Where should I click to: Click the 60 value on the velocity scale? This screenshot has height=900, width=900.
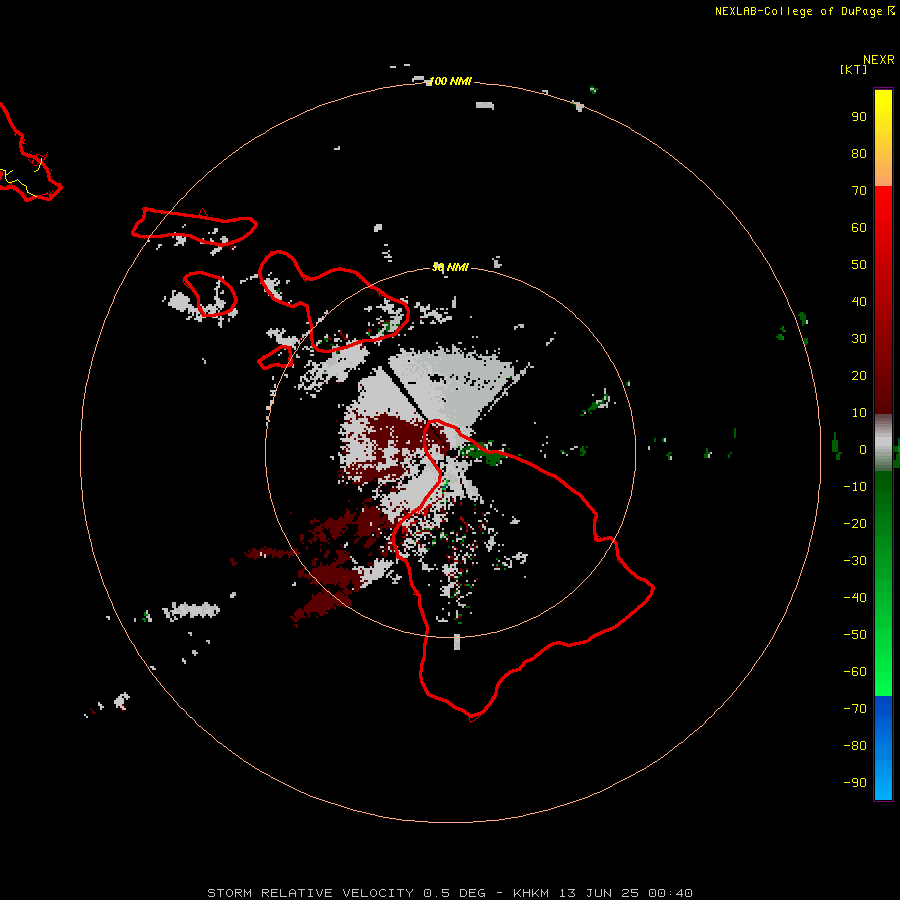(x=859, y=228)
